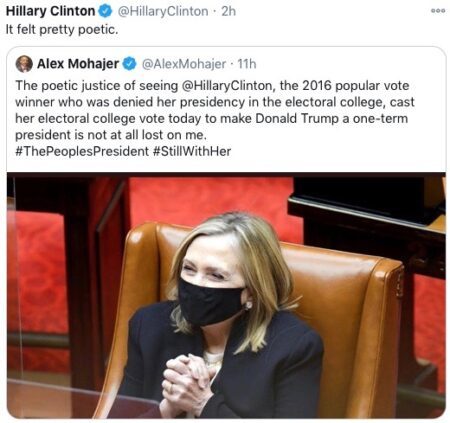Screen dimensions: 450x423
Task: Click 'winner who was denied her presidency' line
Action: (x=215, y=102)
